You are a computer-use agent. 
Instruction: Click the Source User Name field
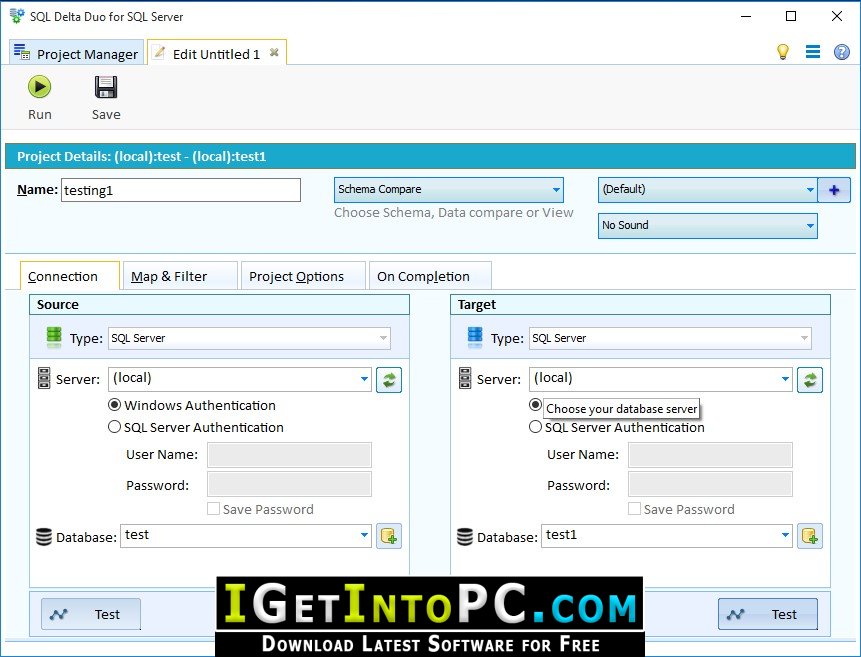(x=289, y=455)
